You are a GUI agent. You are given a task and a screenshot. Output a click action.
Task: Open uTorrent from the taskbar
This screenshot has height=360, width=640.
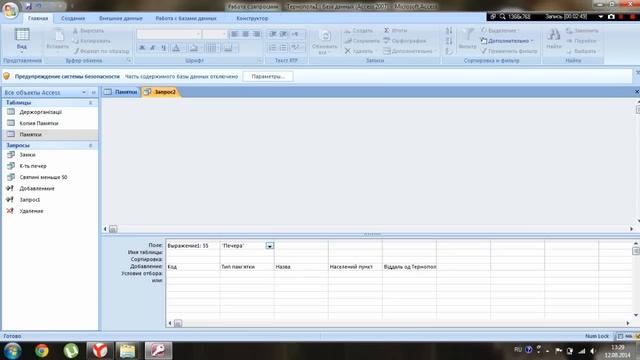coord(71,351)
